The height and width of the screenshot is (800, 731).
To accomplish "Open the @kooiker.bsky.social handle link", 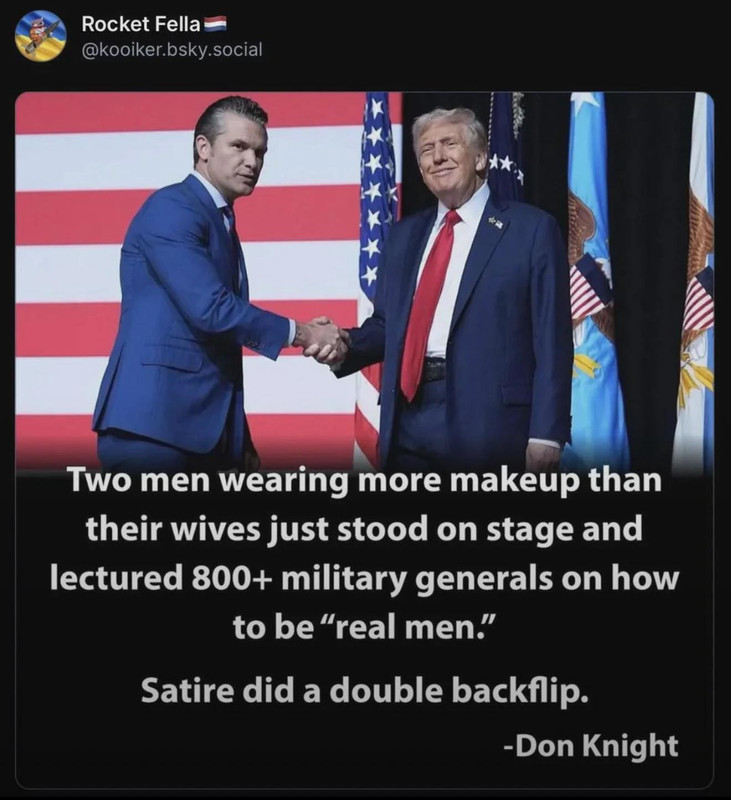I will (x=172, y=50).
